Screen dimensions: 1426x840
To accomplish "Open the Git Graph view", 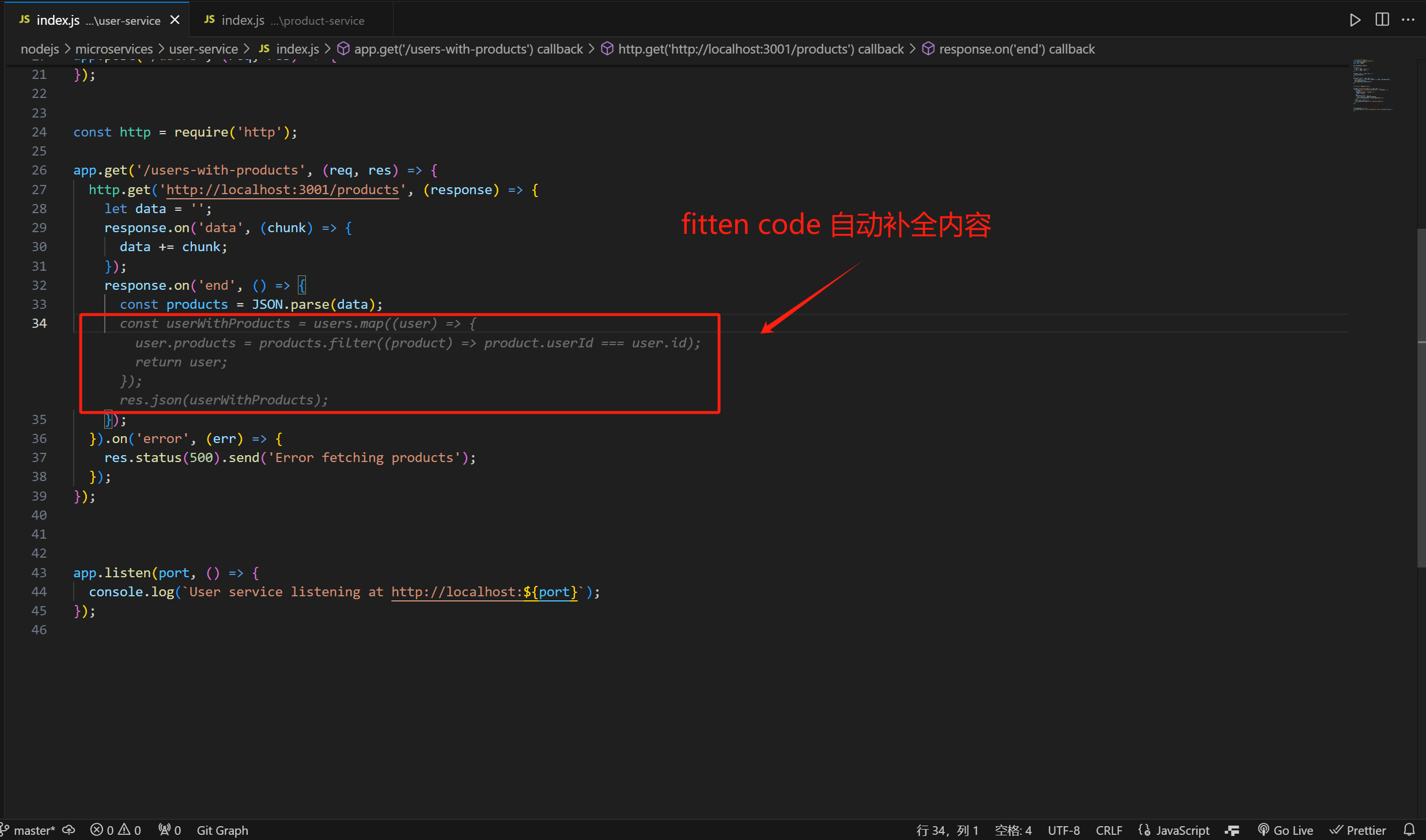I will (222, 830).
